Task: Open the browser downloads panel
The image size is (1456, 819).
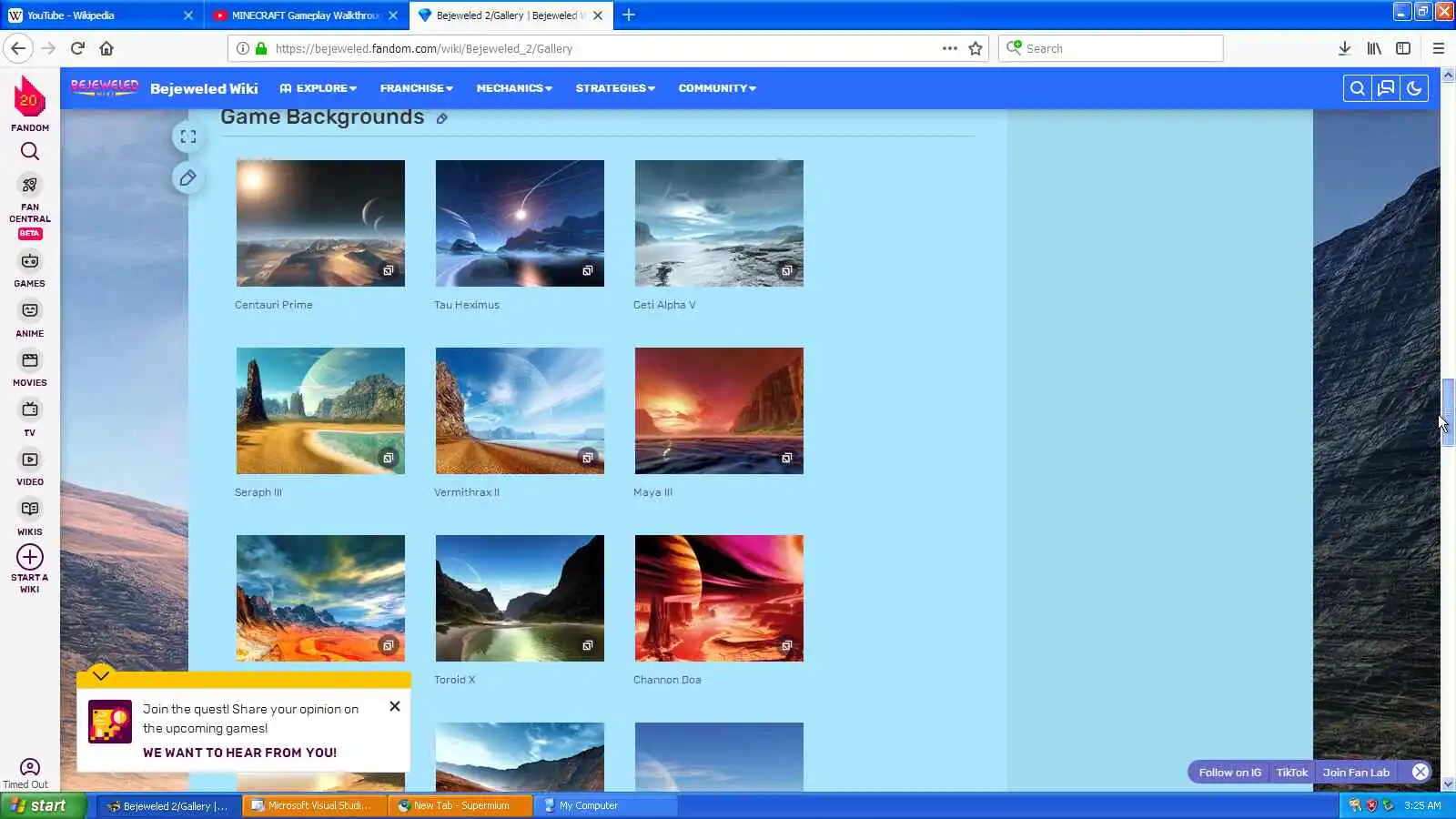Action: pos(1344,48)
